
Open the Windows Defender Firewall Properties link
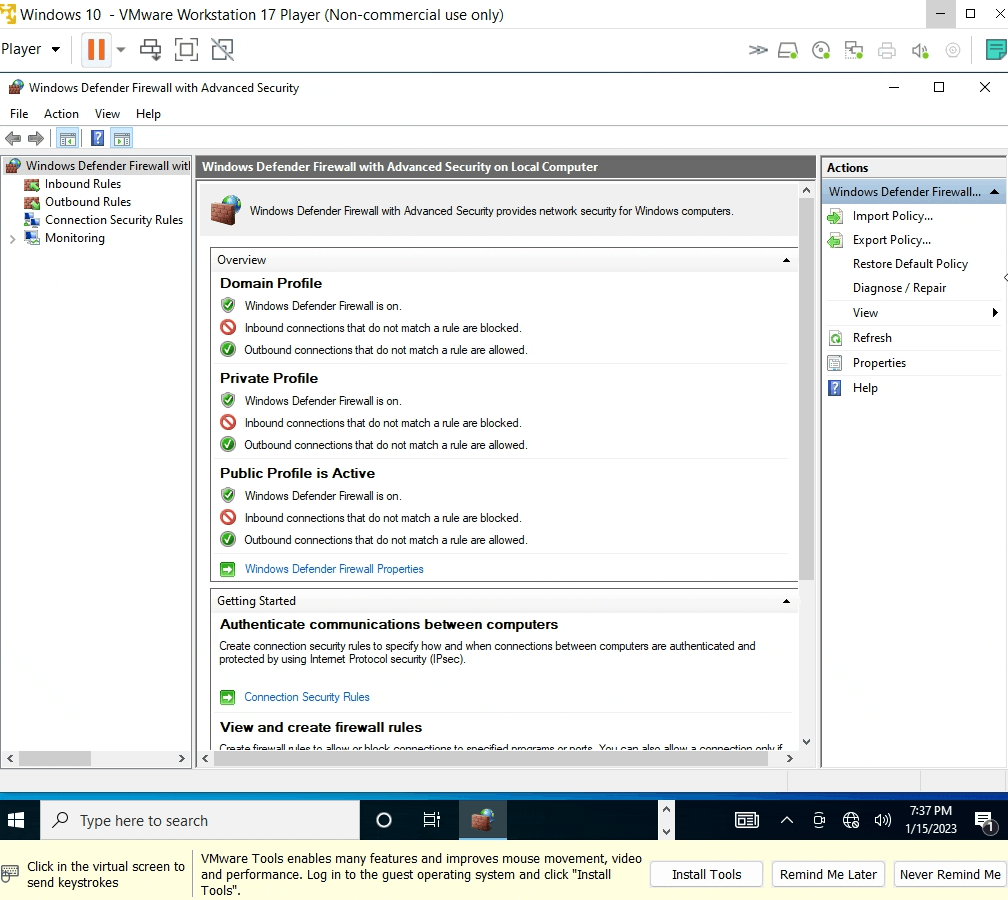(334, 569)
